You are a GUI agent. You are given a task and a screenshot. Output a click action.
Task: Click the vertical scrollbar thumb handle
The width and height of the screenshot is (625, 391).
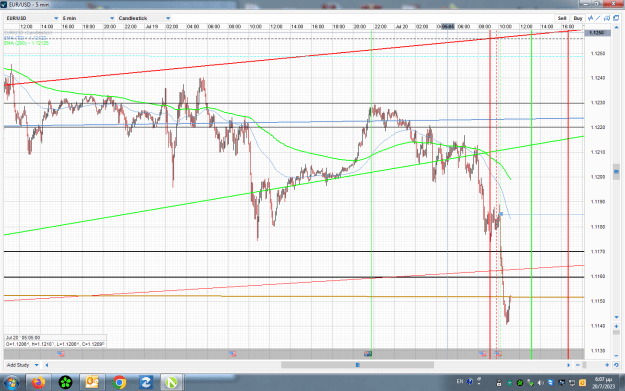tap(616, 172)
